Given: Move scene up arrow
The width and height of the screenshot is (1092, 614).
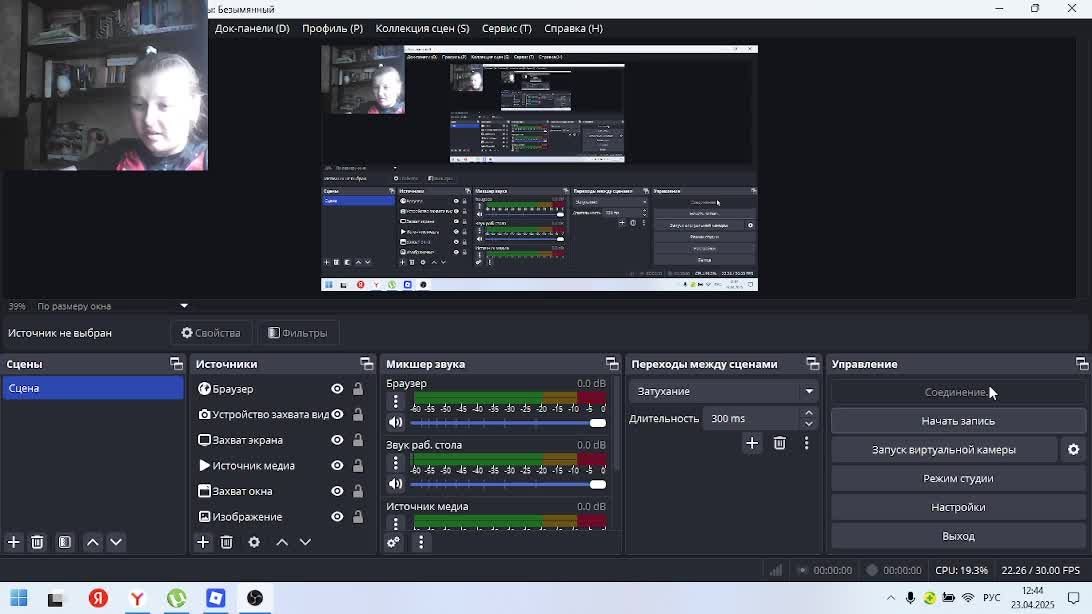Looking at the screenshot, I should pyautogui.click(x=93, y=542).
